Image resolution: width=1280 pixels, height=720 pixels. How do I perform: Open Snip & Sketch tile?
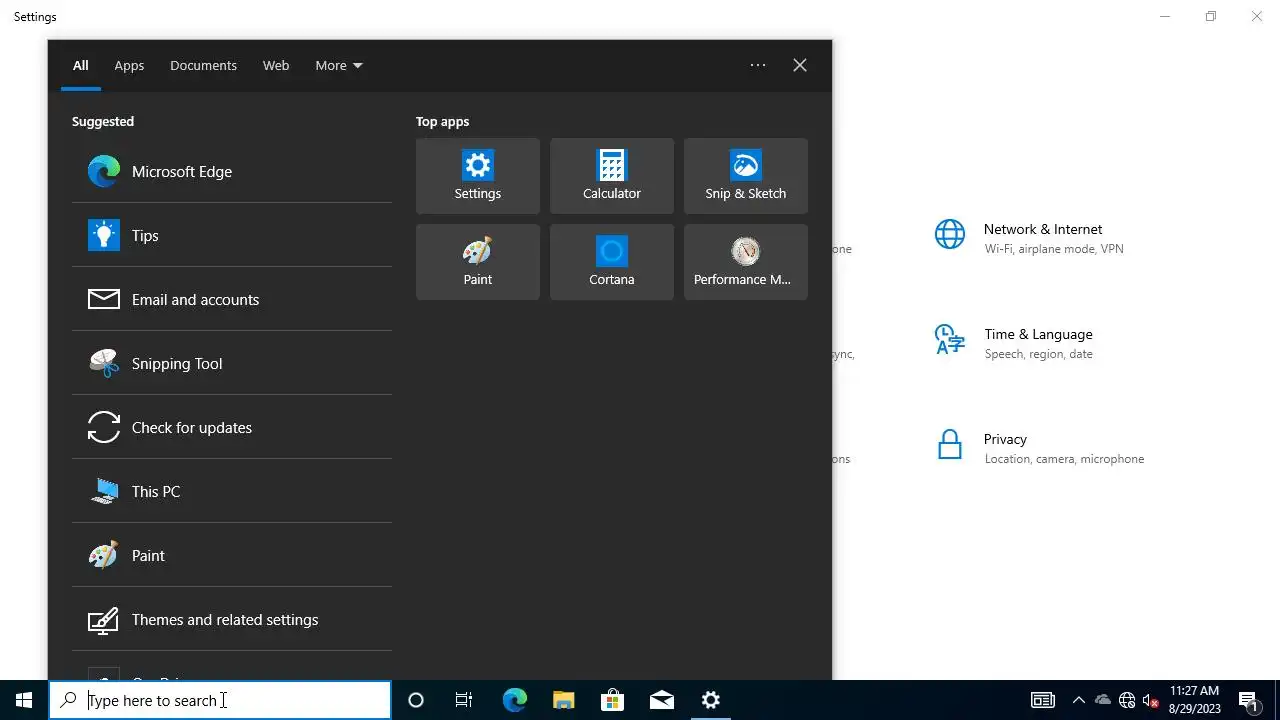click(746, 176)
